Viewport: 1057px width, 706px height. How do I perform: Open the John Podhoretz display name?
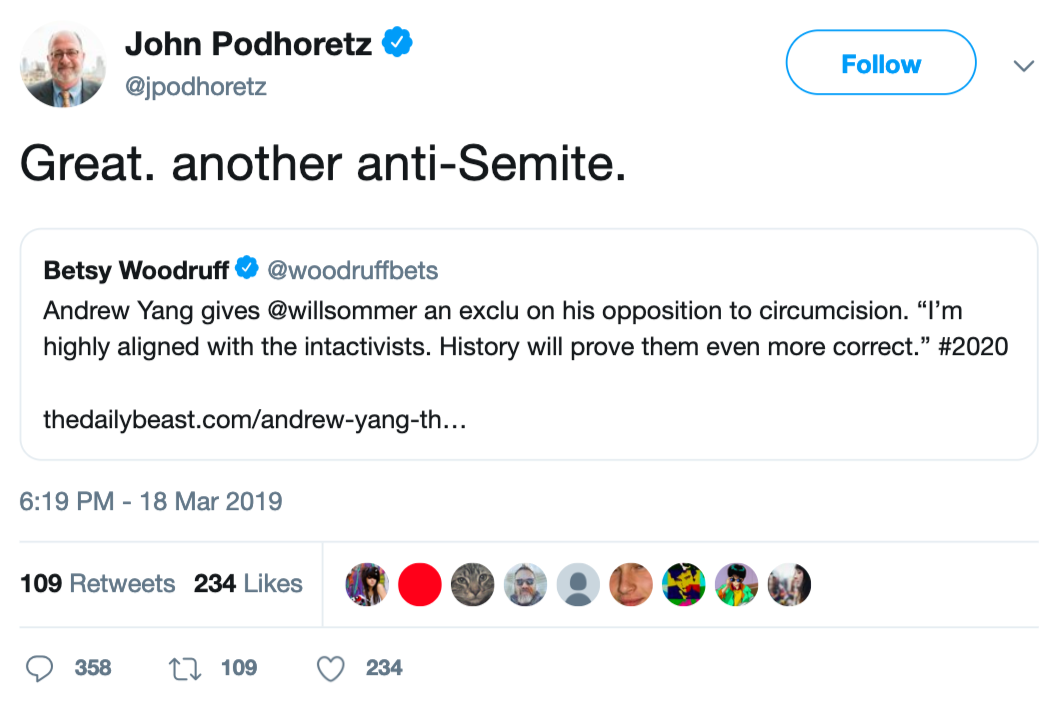coord(248,44)
